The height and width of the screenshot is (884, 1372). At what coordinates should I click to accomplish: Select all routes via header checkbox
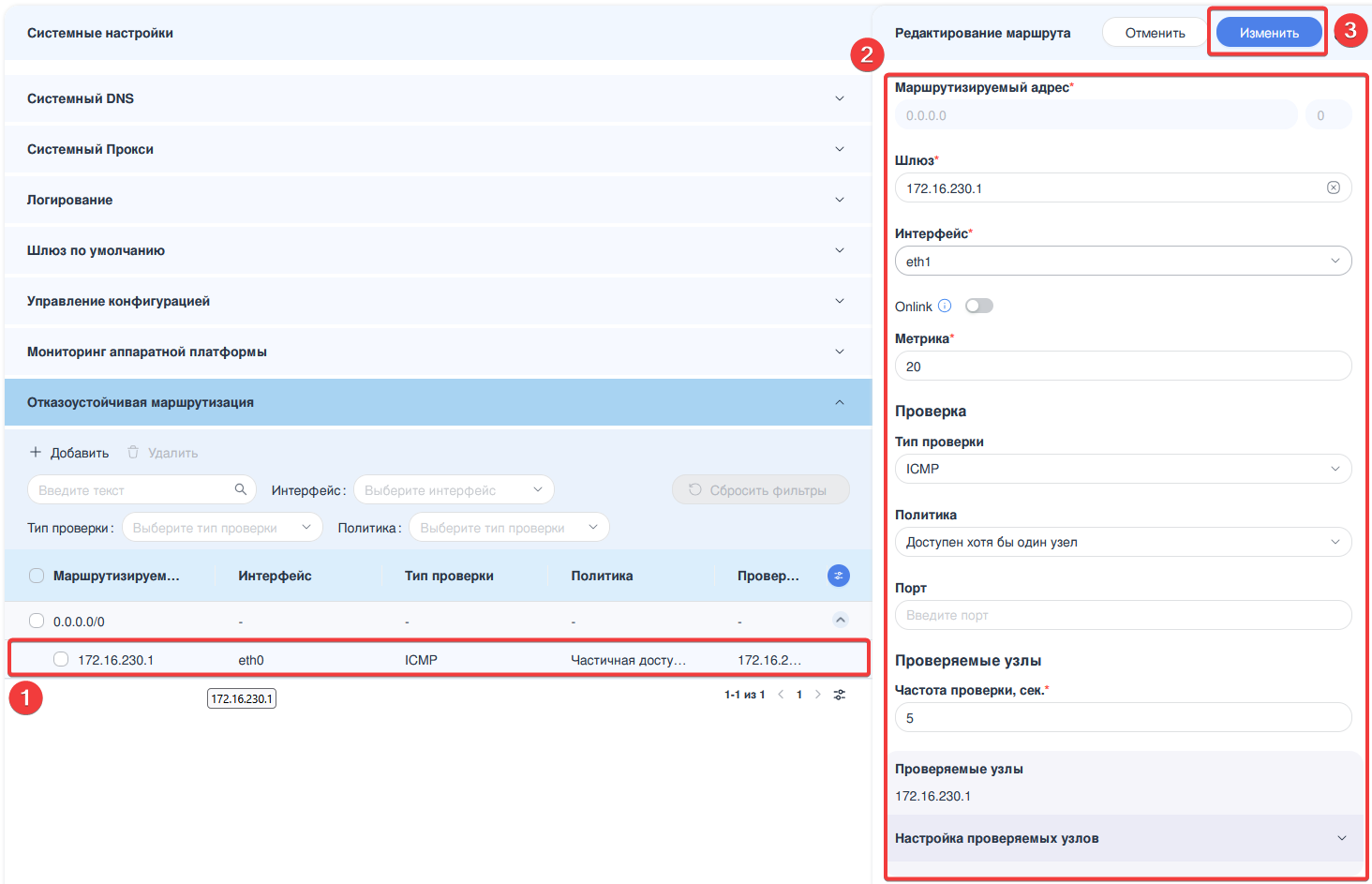coord(37,576)
